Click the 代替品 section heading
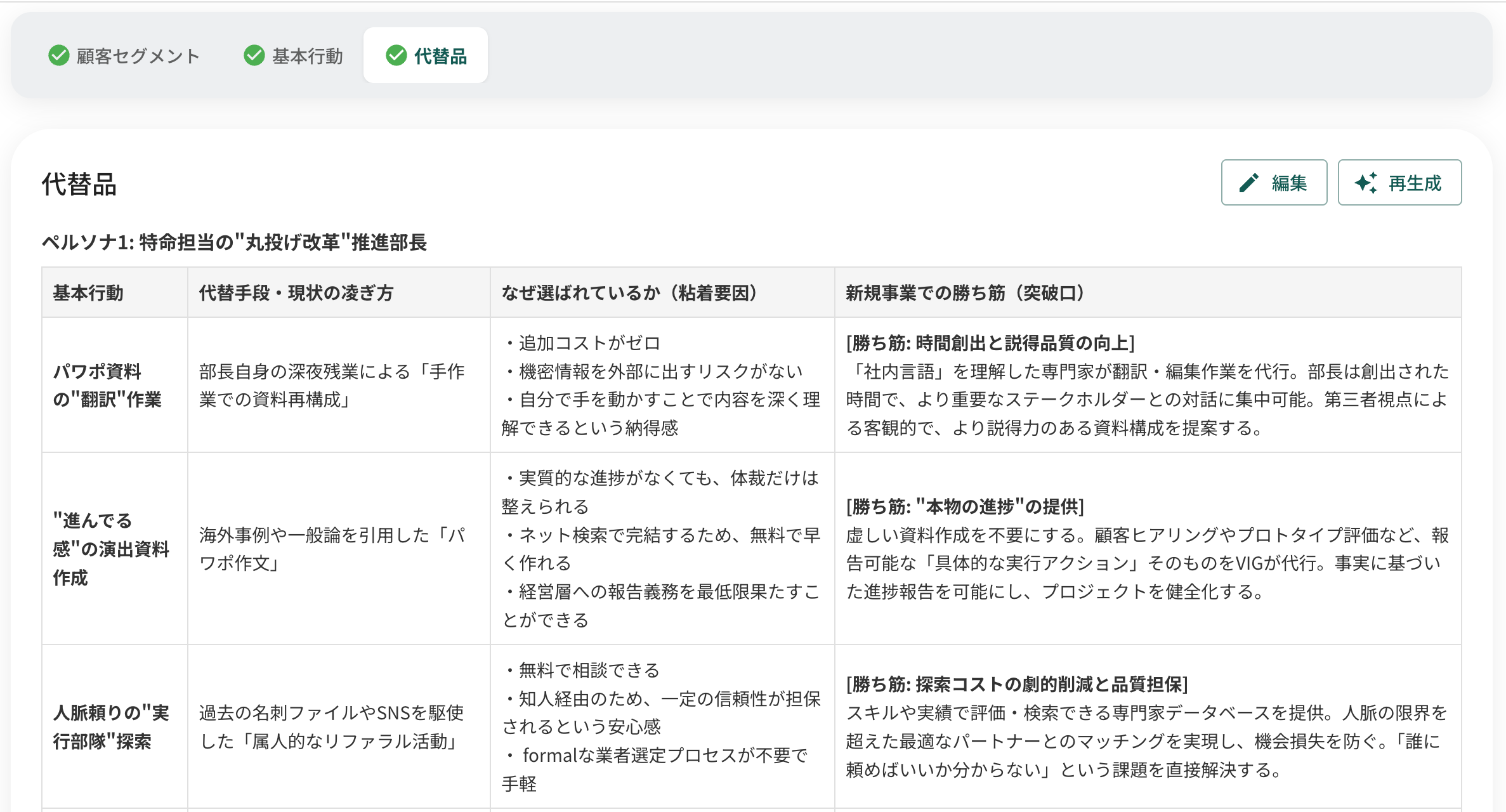 pos(79,185)
